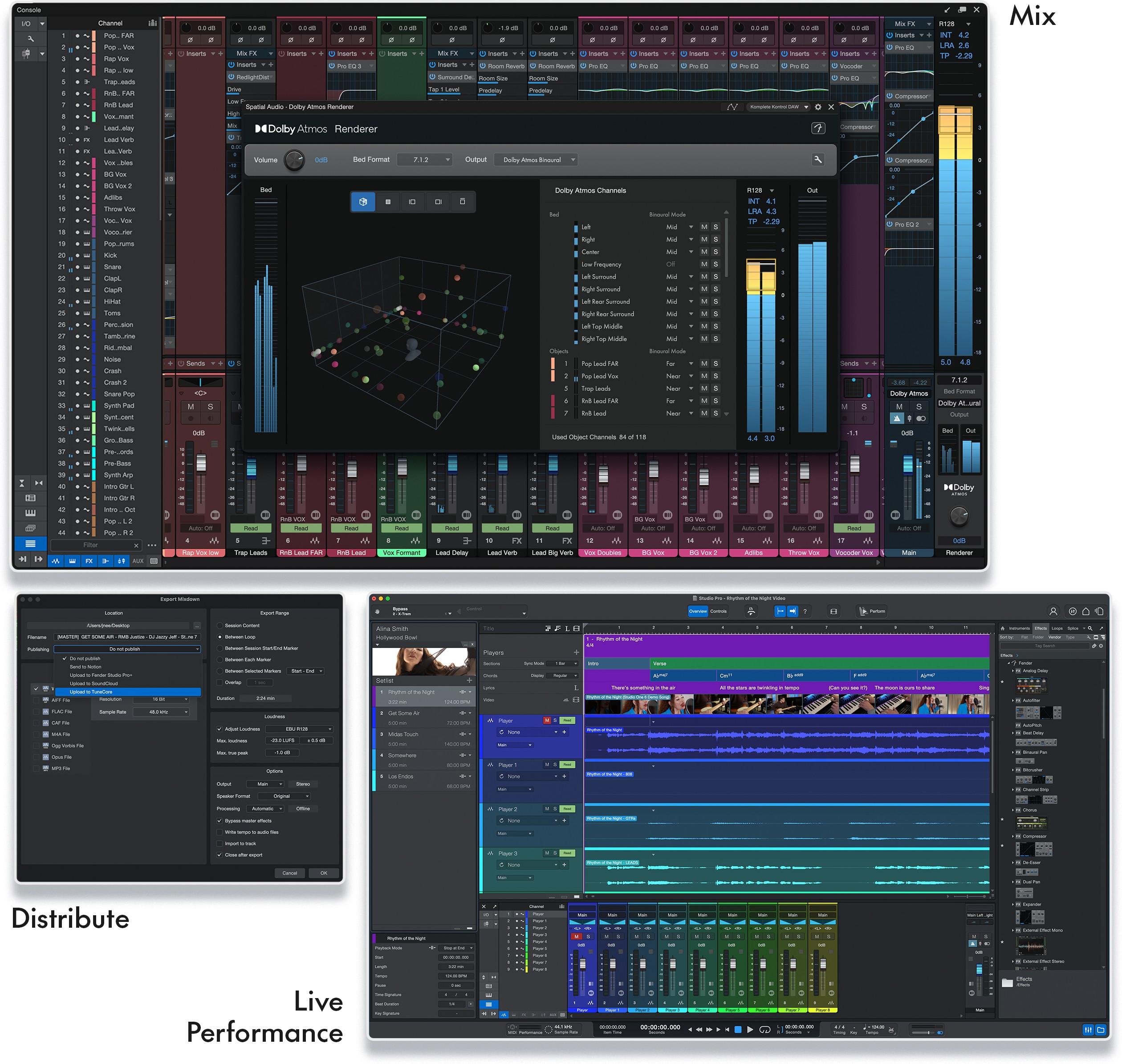This screenshot has height=1064, width=1122.
Task: Enable the Import to track option
Action: point(220,844)
